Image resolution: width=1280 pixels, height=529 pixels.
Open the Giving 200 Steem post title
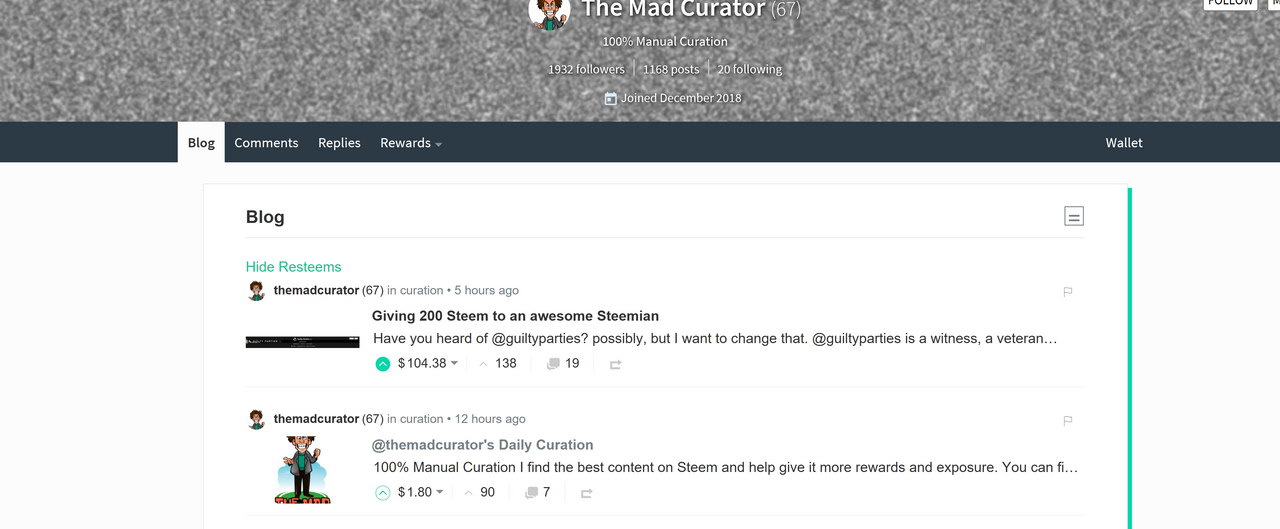(x=516, y=316)
